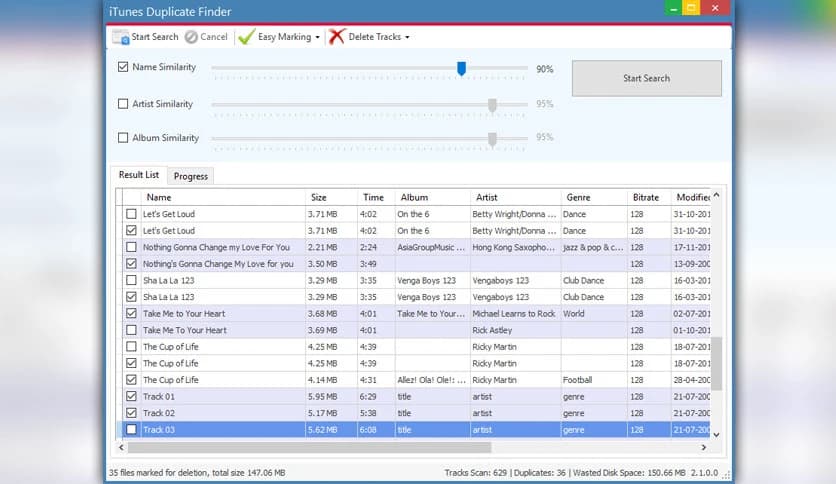Screen dimensions: 836x484
Task: Sort by the Bitrate column header
Action: 649,197
